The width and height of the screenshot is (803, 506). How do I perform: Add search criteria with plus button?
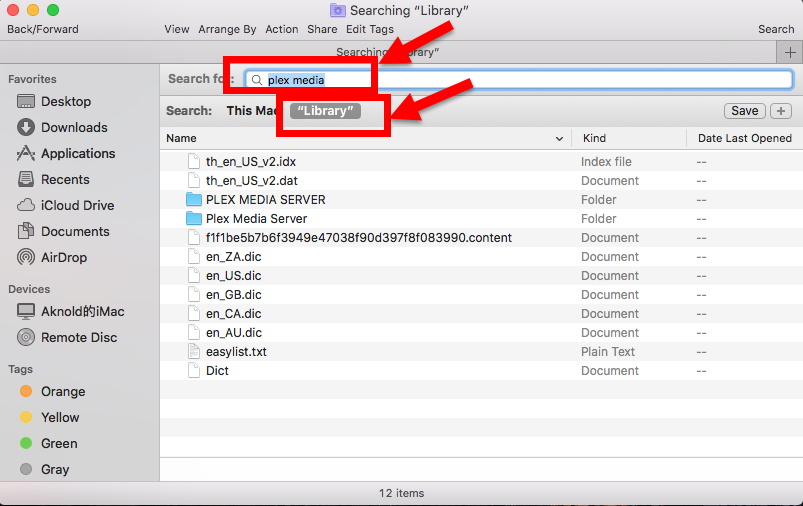pos(781,111)
